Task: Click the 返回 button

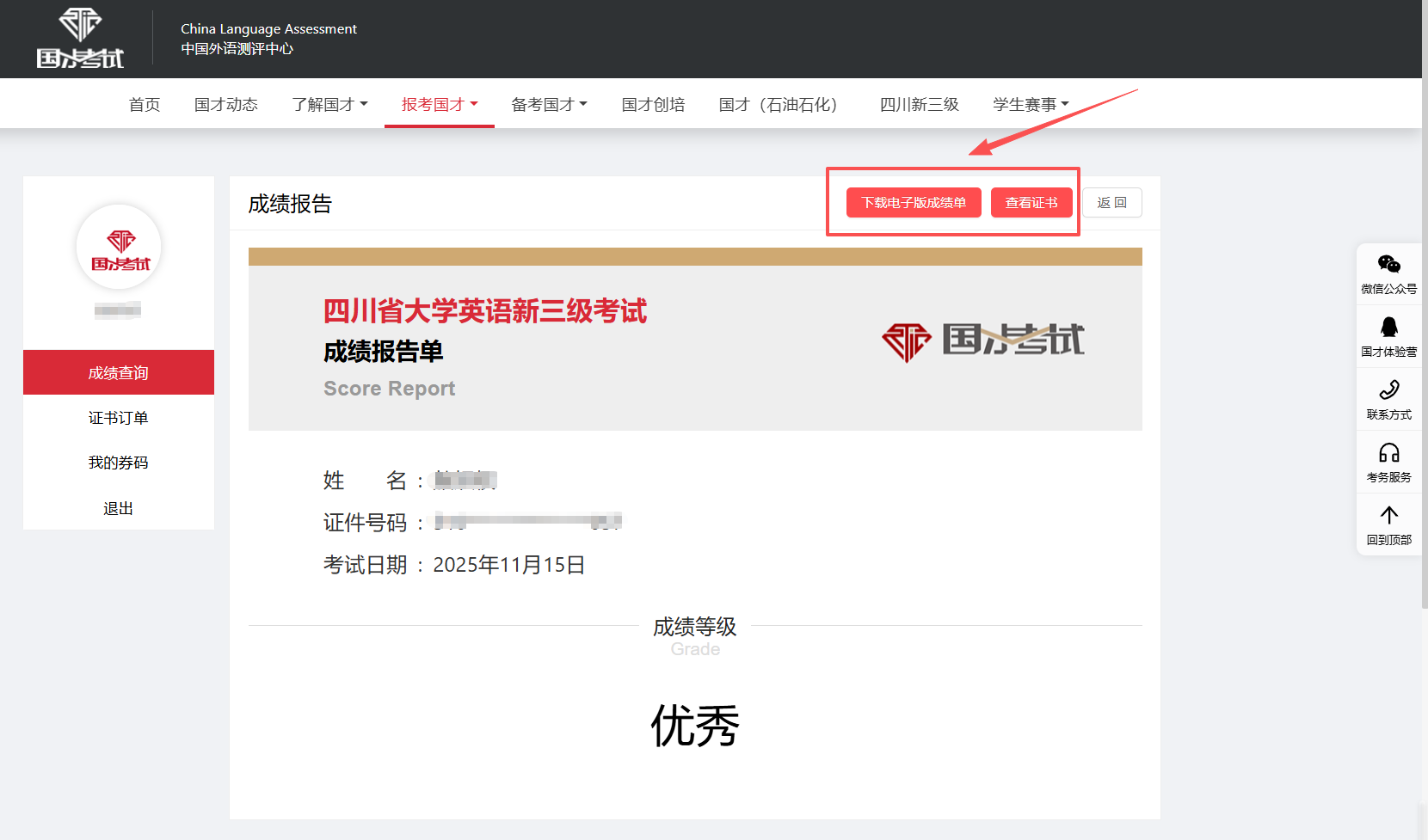Action: 1111,202
